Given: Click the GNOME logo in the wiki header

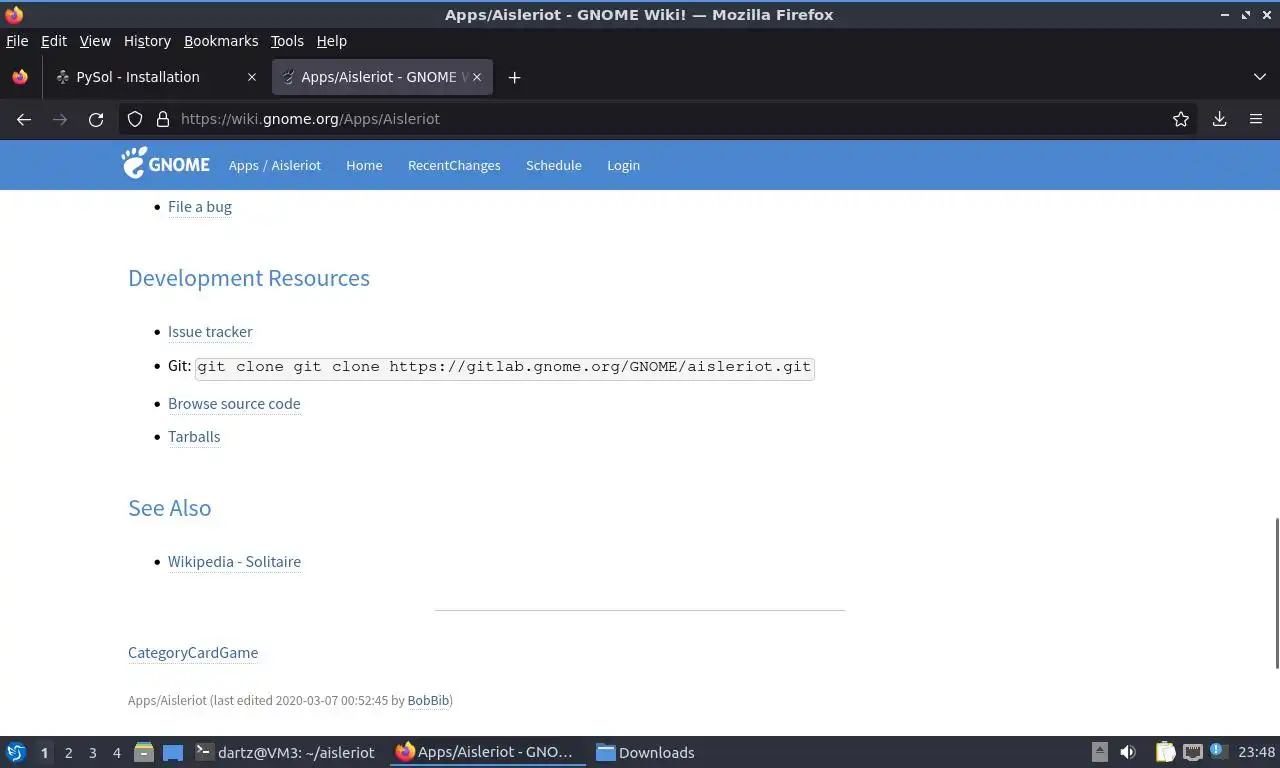Looking at the screenshot, I should (x=166, y=164).
